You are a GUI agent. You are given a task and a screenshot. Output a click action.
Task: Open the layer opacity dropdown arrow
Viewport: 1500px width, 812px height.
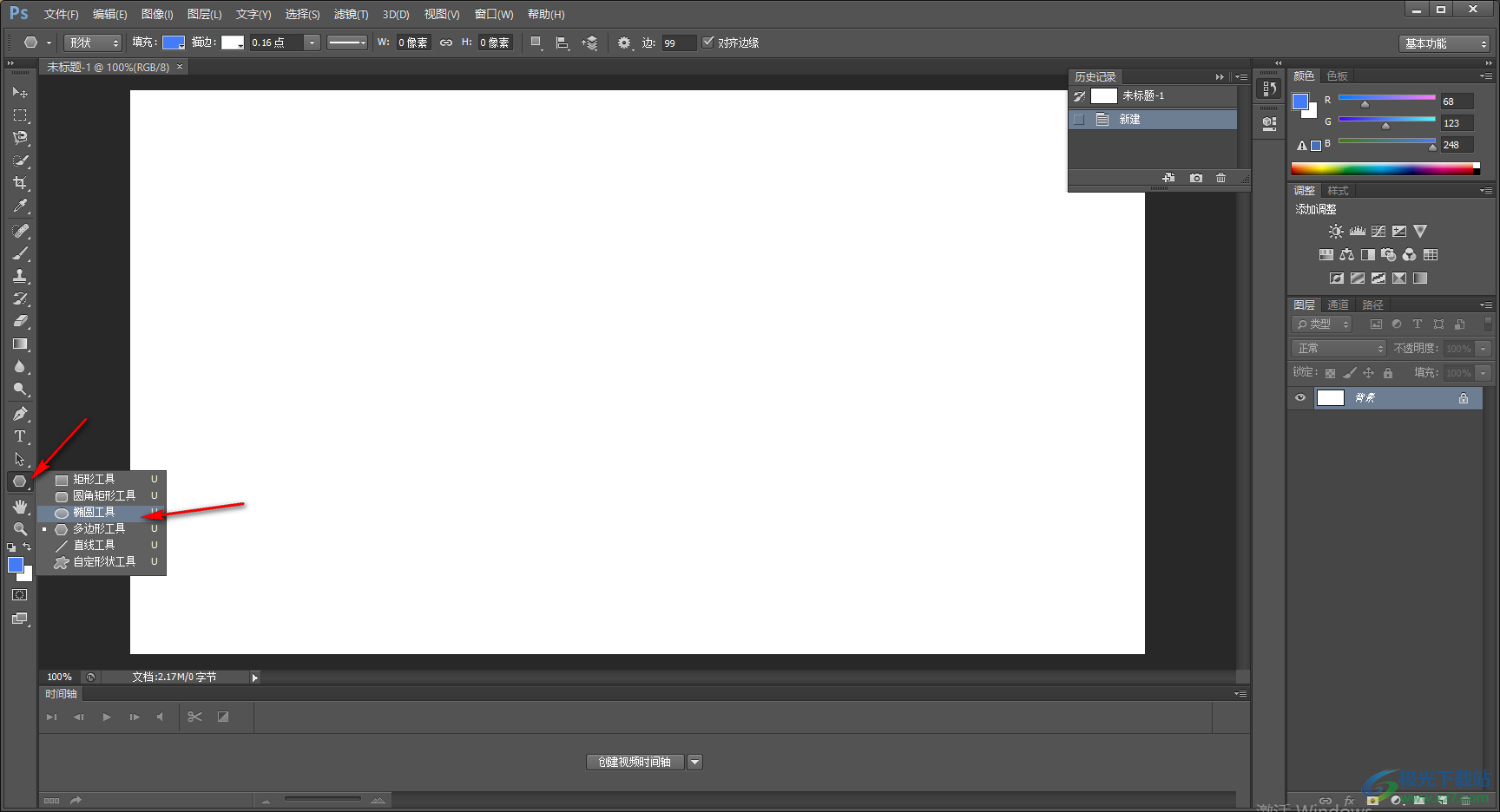point(1483,349)
